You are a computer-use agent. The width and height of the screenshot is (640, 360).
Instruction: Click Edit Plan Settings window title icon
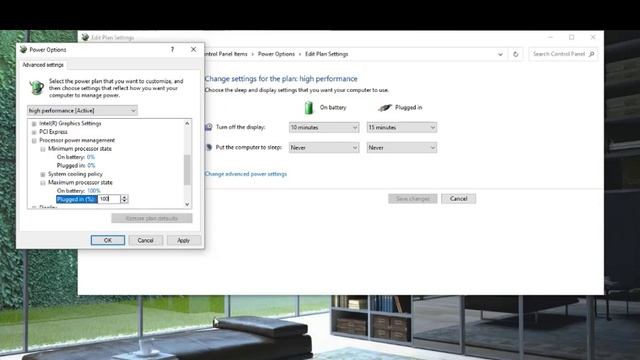[85, 38]
